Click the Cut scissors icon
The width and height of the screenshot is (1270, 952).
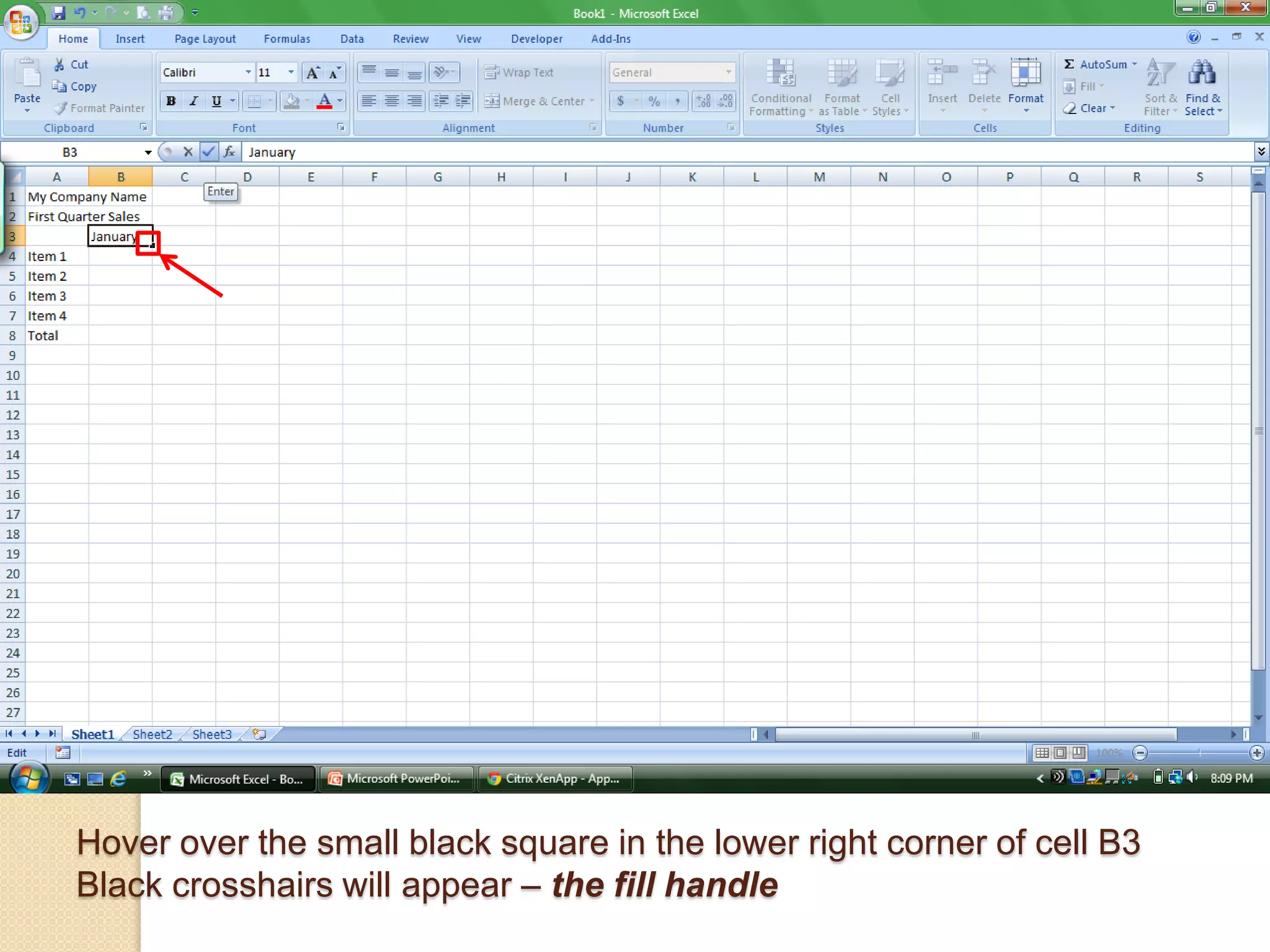[x=60, y=64]
